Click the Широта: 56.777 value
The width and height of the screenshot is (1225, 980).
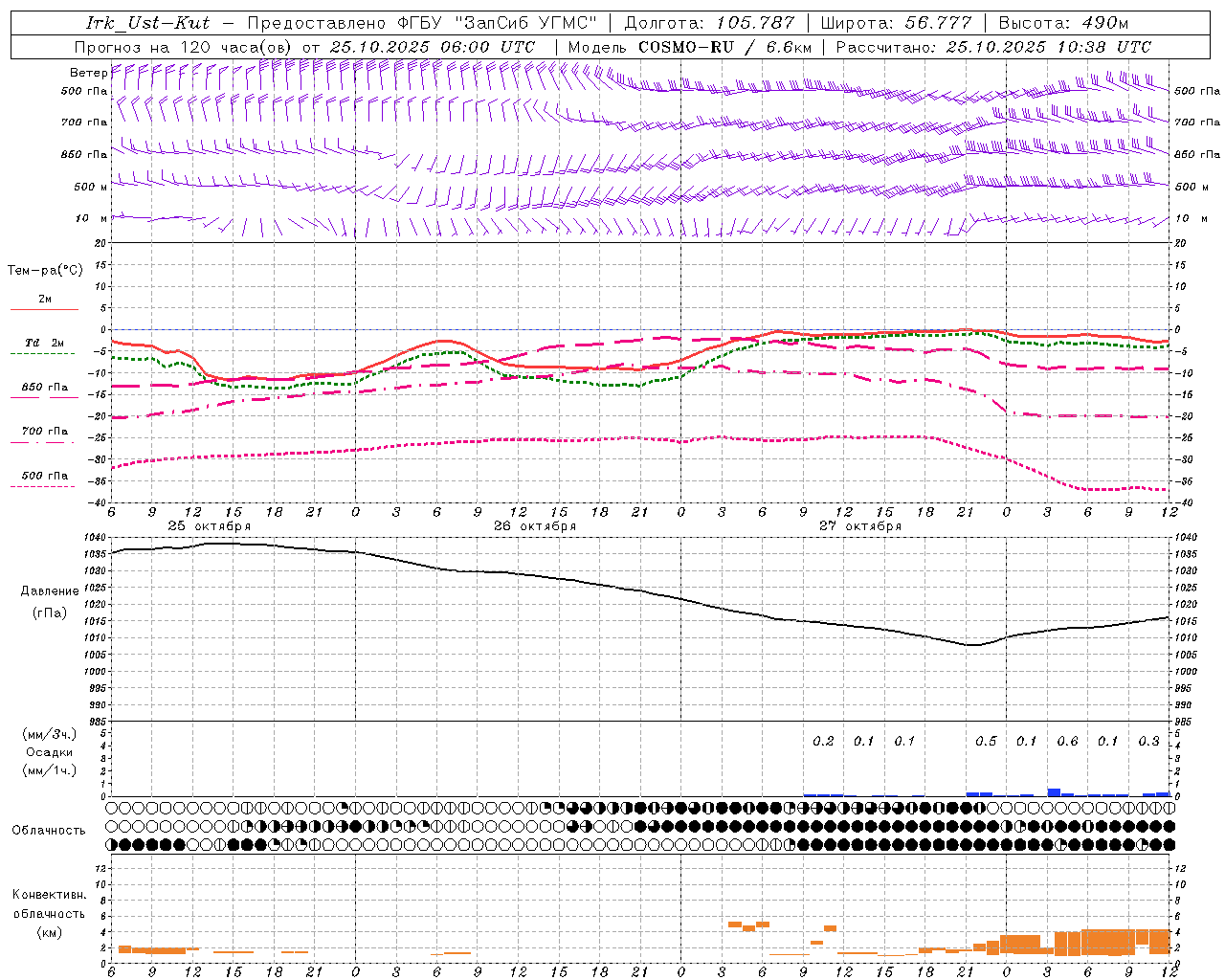(897, 23)
